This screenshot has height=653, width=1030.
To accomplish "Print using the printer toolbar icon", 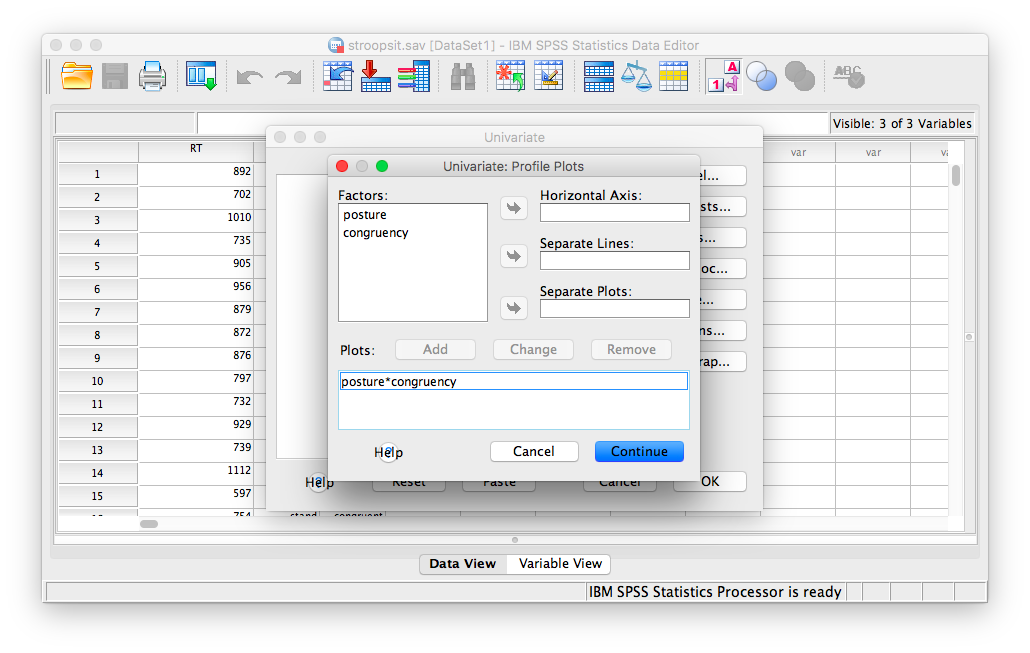I will (152, 76).
